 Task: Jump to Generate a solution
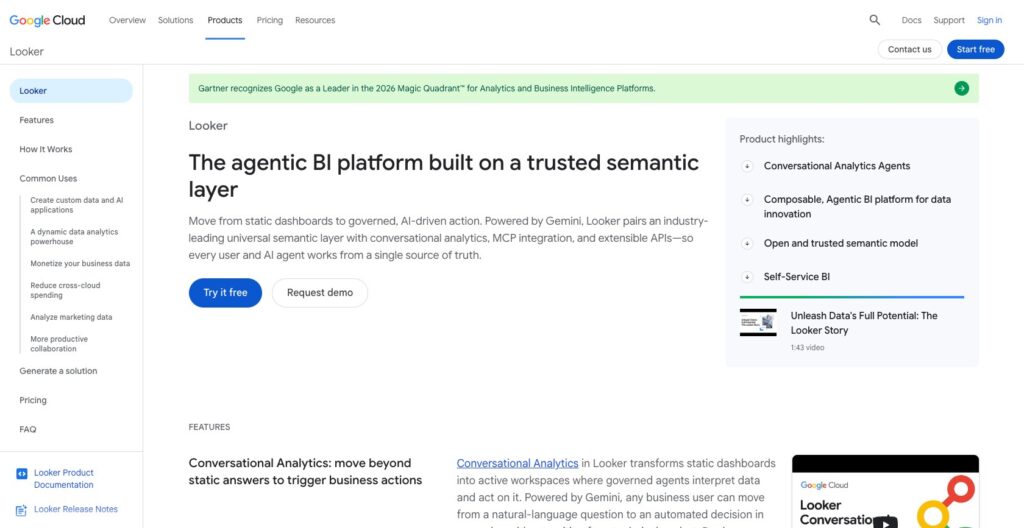58,371
